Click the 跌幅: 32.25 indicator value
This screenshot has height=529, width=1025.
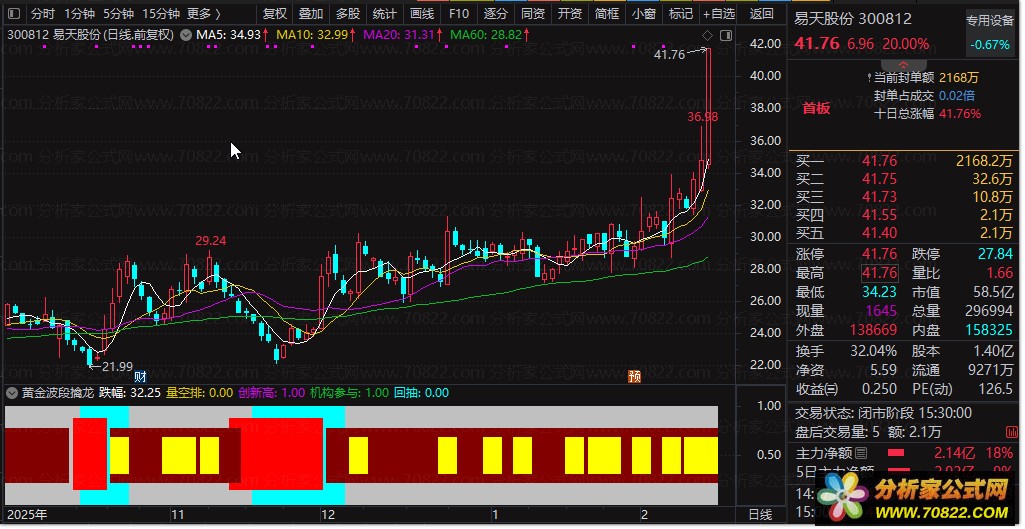tap(129, 393)
